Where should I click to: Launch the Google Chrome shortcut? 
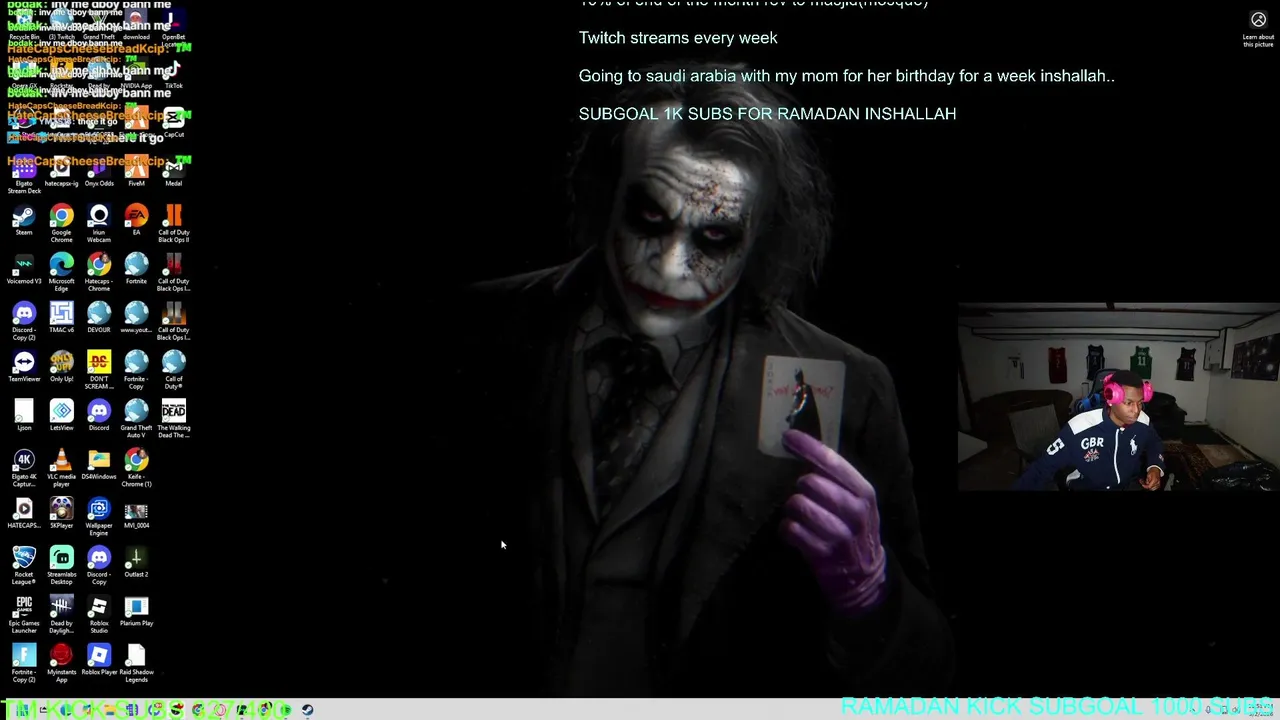pyautogui.click(x=62, y=223)
